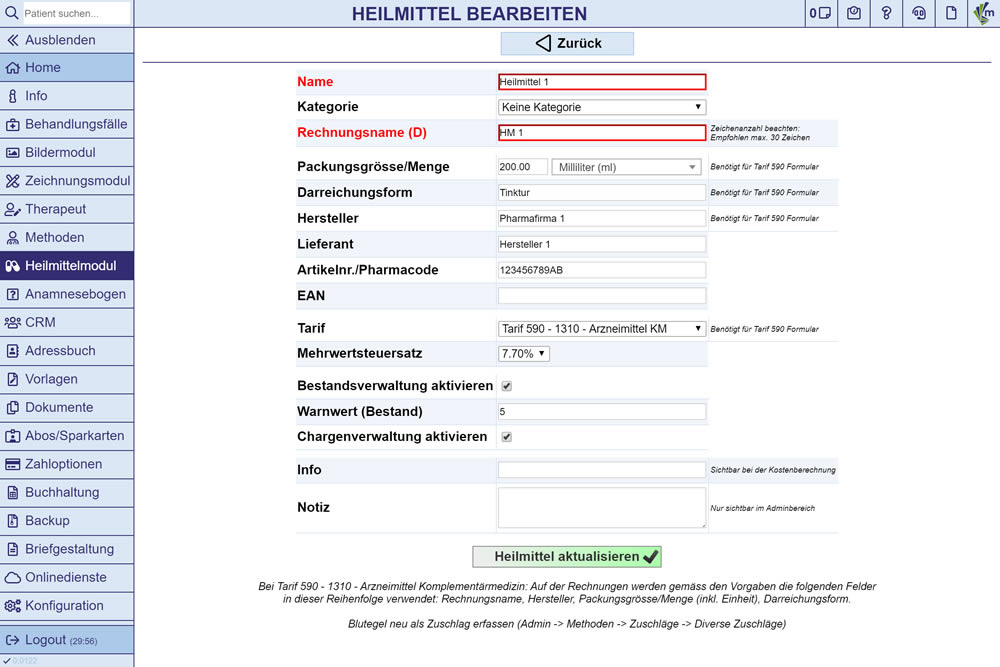Click the question mark help icon

click(886, 13)
